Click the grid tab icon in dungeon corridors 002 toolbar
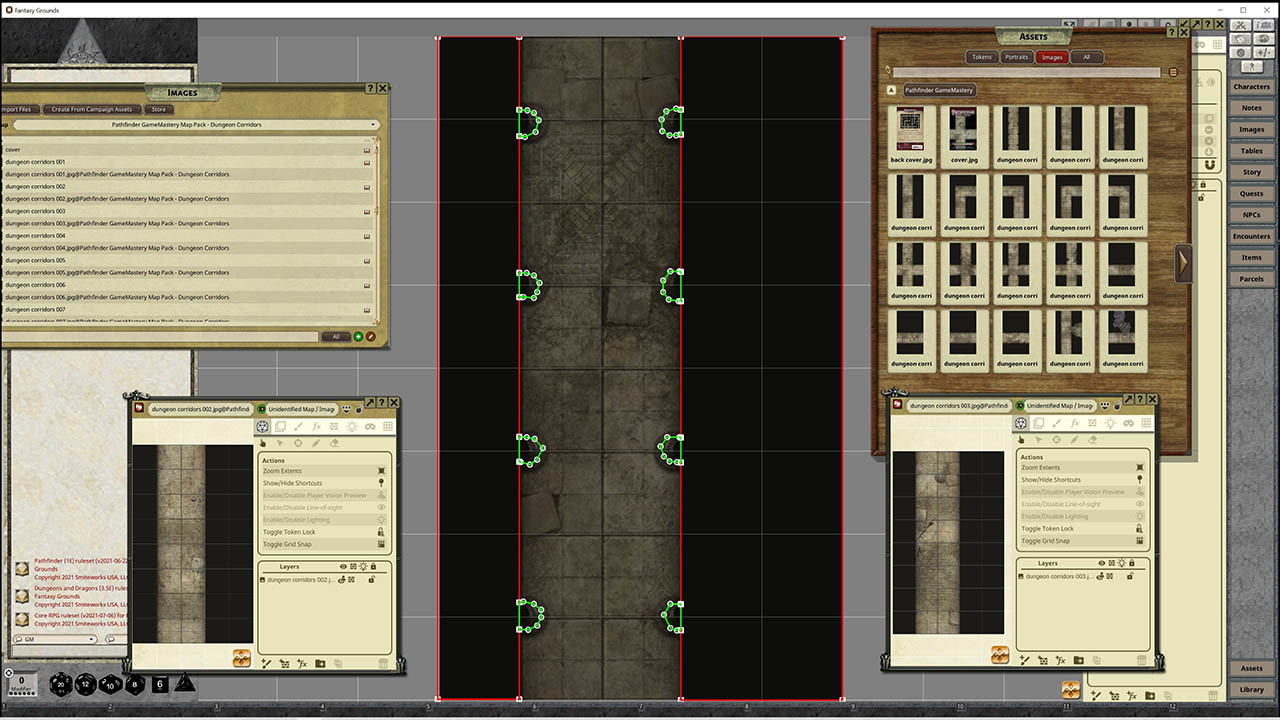 pyautogui.click(x=388, y=427)
